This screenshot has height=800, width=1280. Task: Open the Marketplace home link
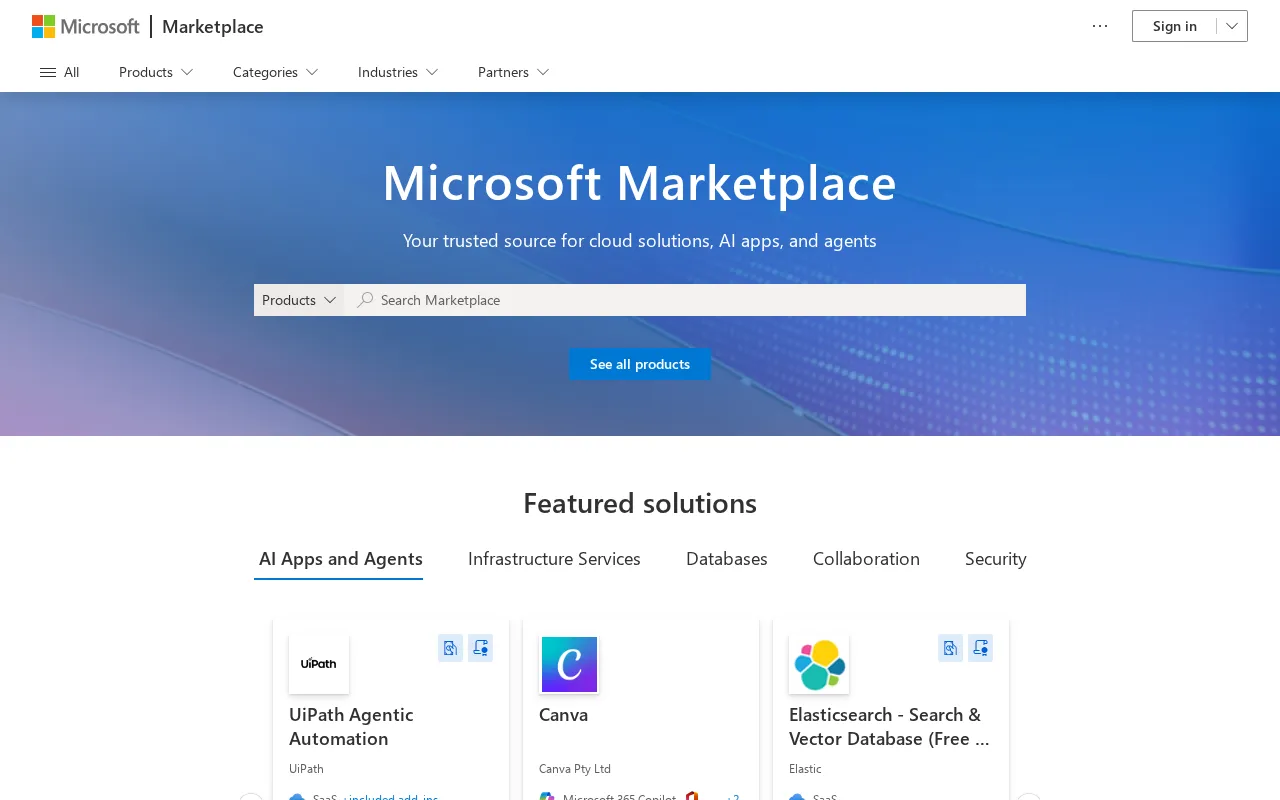[x=213, y=26]
